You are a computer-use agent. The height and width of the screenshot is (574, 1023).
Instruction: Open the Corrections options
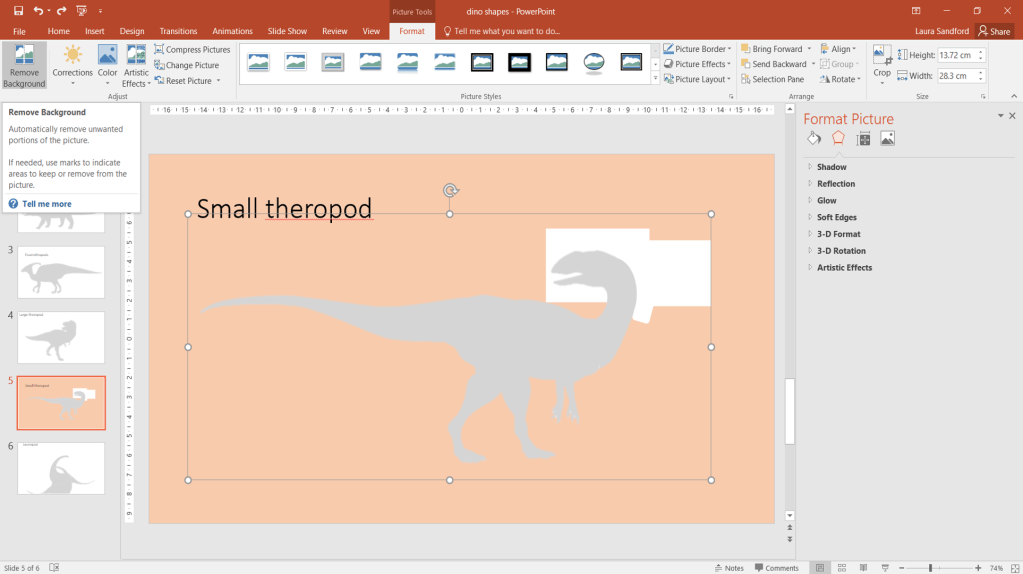click(72, 65)
